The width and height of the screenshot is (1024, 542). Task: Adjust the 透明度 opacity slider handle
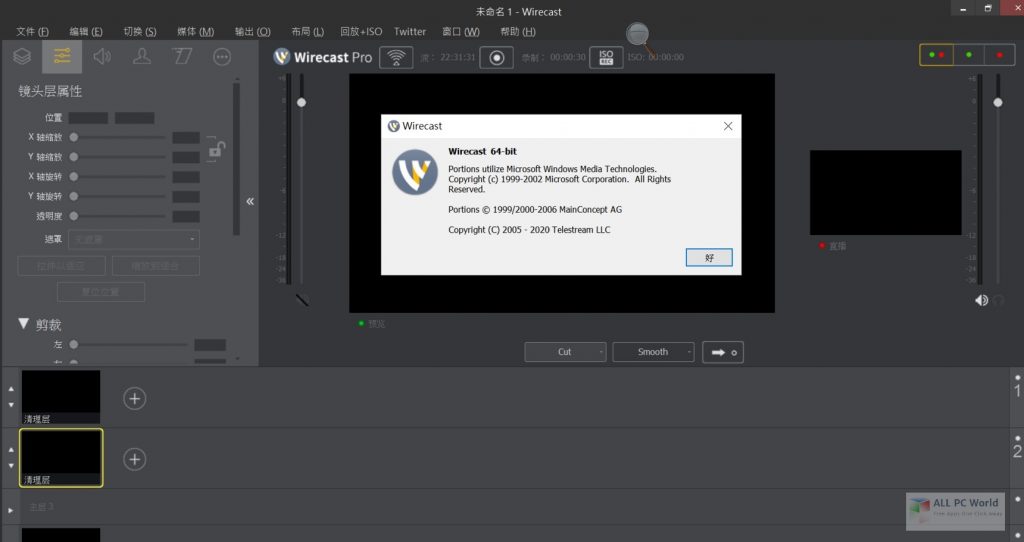(x=74, y=216)
